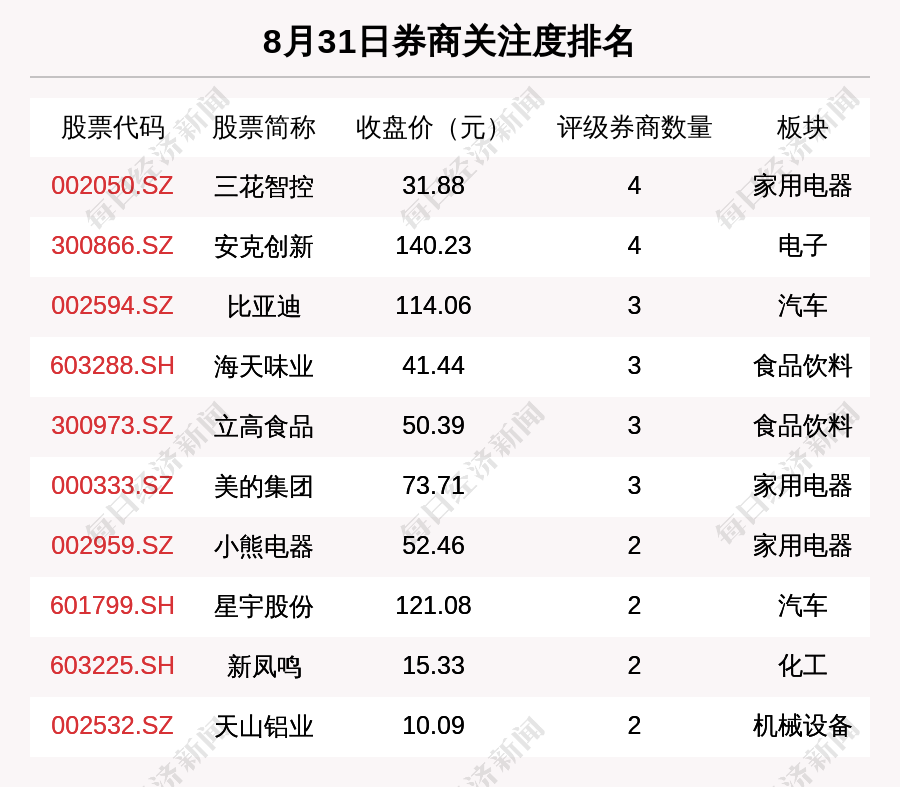Click broker count 3 in 海天味业 row
Viewport: 900px width, 787px height.
pyautogui.click(x=634, y=366)
